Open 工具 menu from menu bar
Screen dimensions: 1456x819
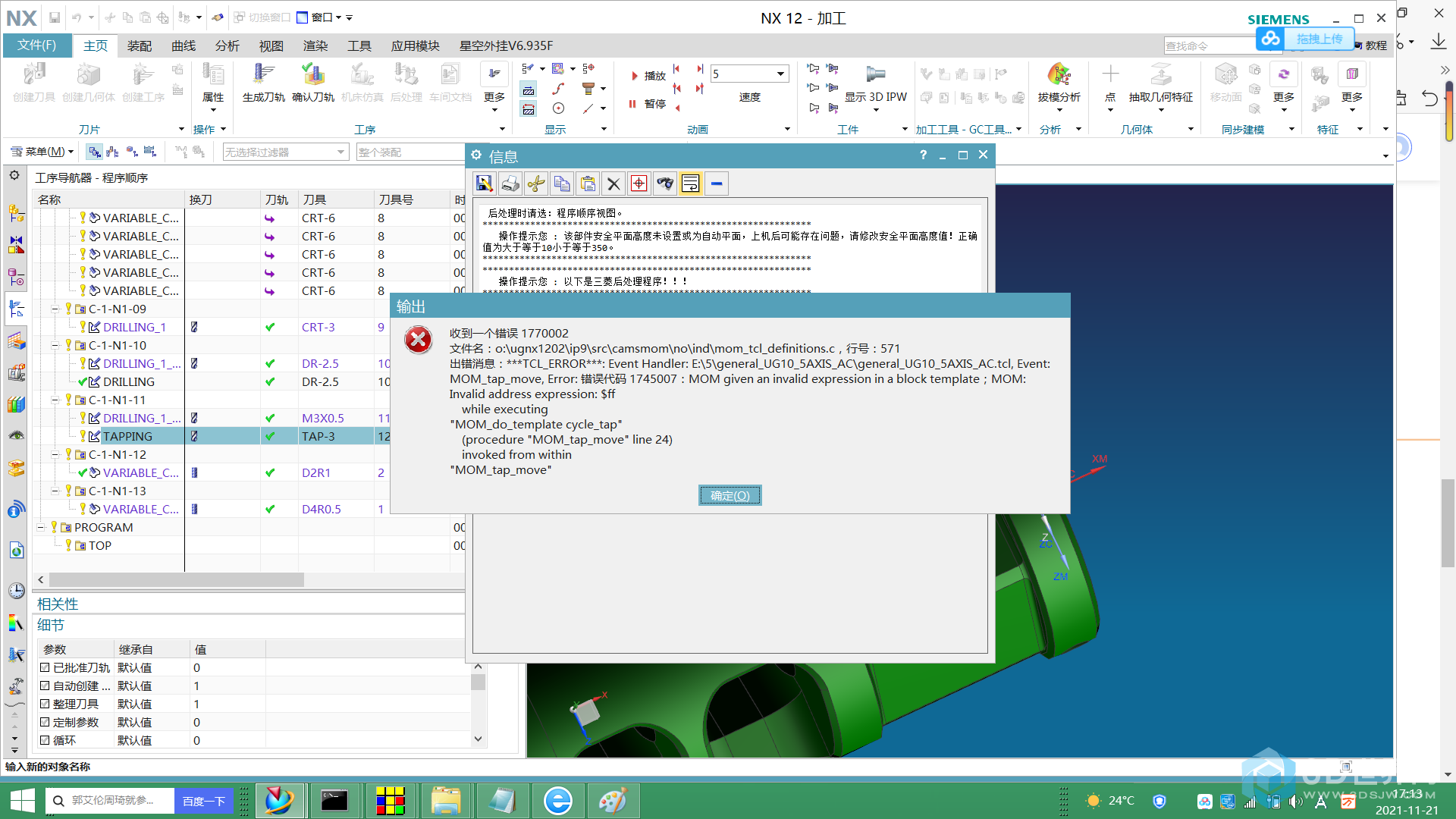coord(360,50)
